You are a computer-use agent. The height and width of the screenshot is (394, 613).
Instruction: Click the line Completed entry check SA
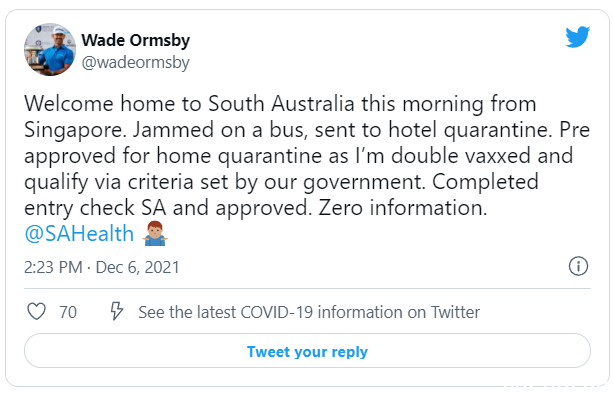[95, 208]
